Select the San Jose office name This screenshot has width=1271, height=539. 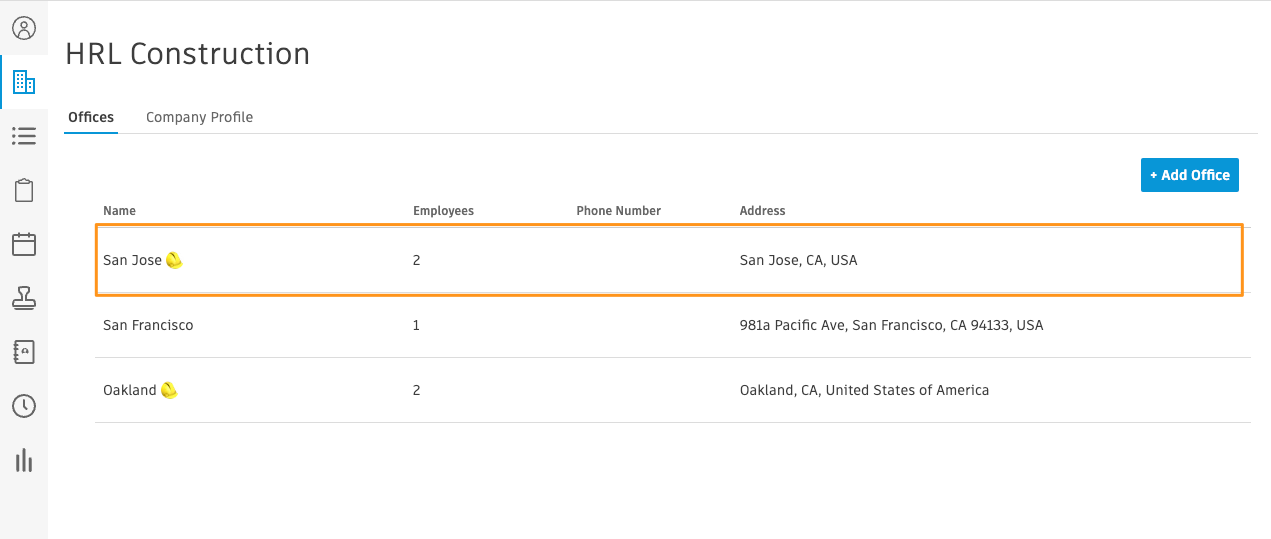coord(132,260)
